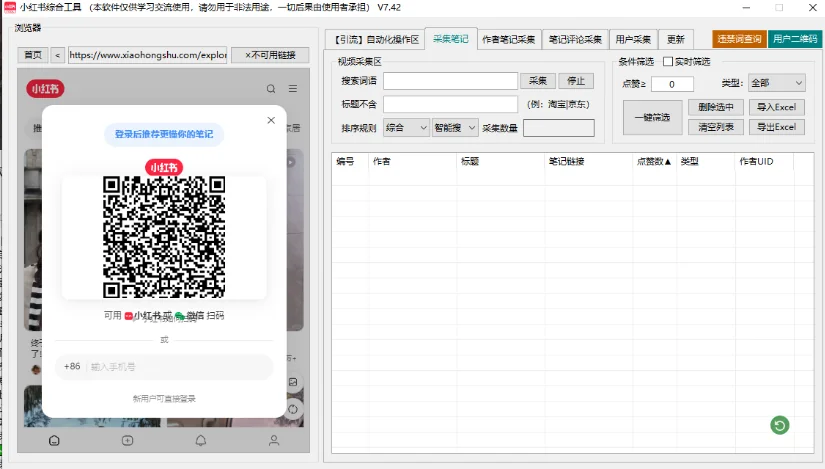Click the 首页 browser button
Image resolution: width=825 pixels, height=469 pixels.
(33, 55)
